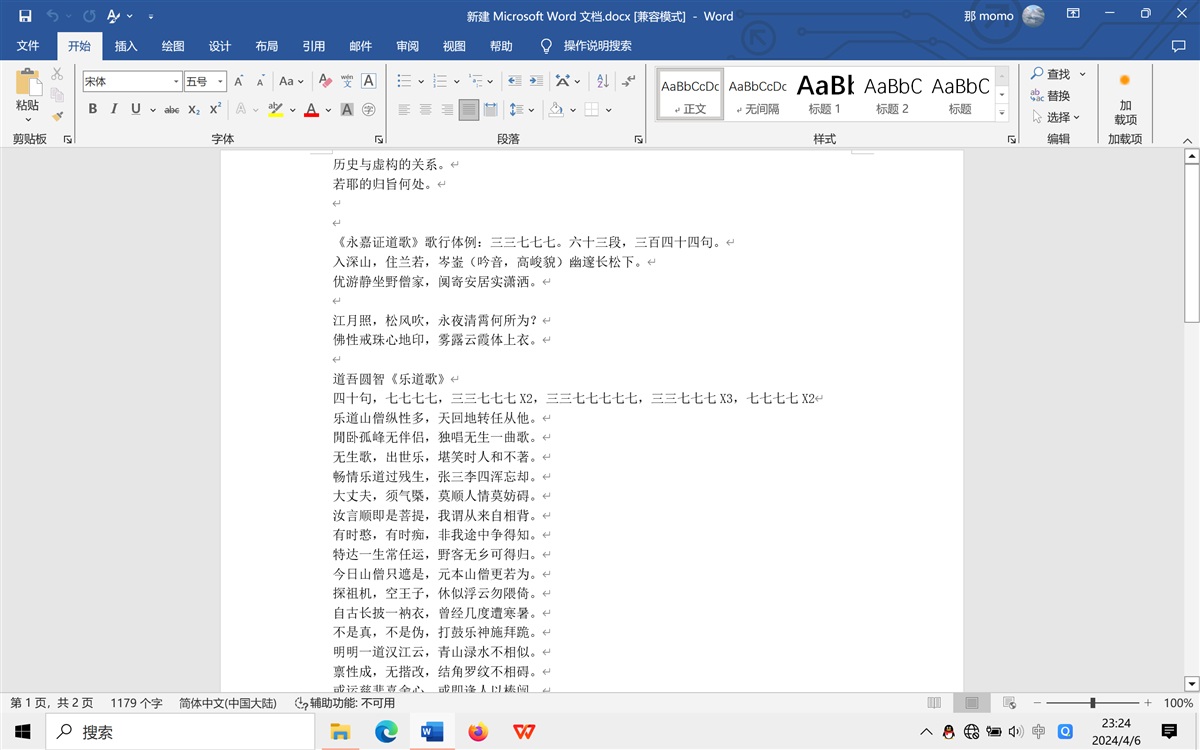Click the zoom slider in status bar
Screen dimensions: 1200x750
click(1092, 703)
